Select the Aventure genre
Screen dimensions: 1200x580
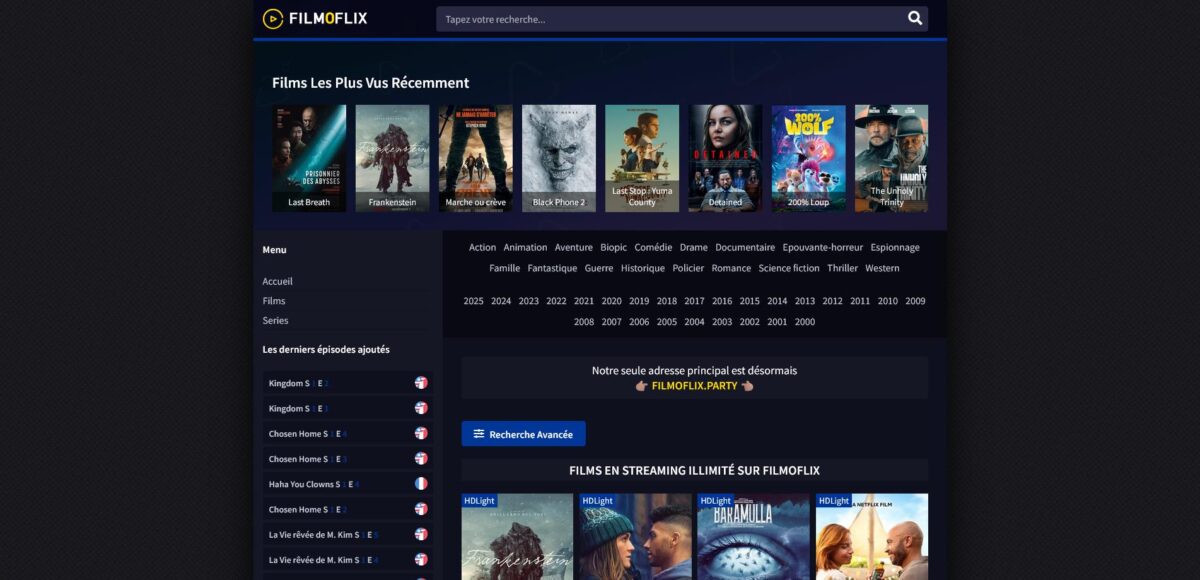coord(574,247)
